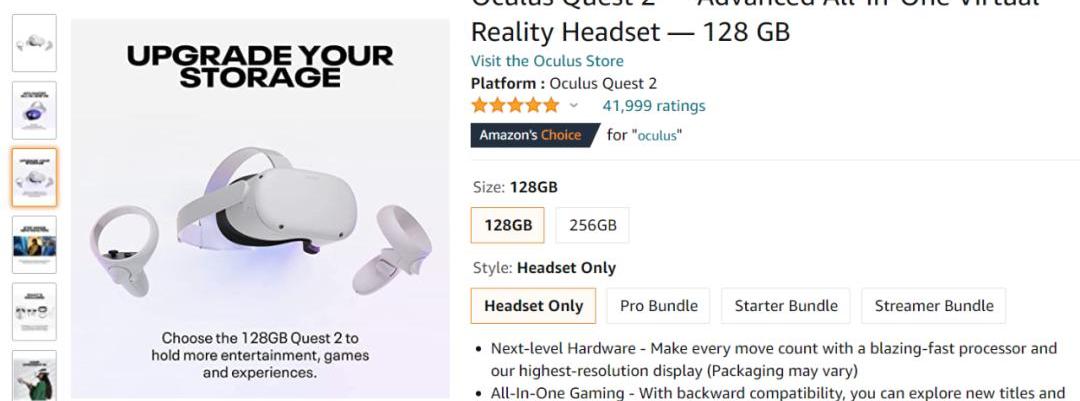
Task: Select the 128GB size option
Action: (508, 225)
